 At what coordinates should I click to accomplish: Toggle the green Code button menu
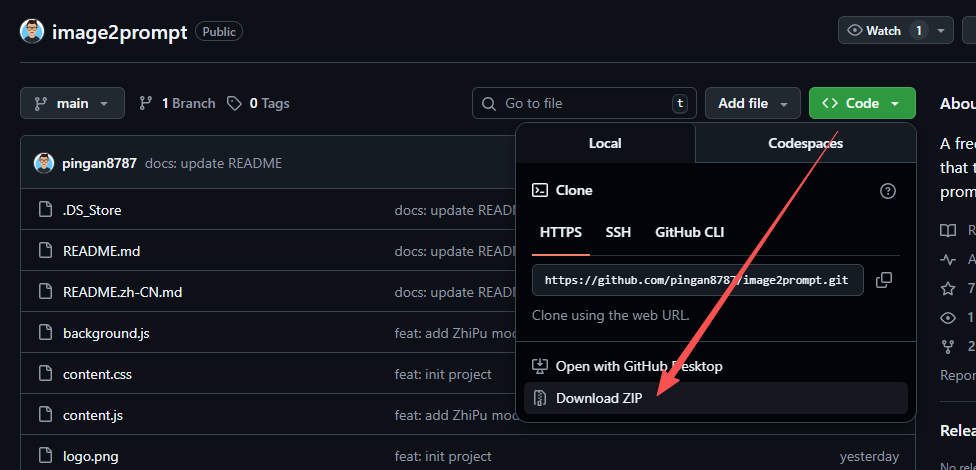(861, 103)
